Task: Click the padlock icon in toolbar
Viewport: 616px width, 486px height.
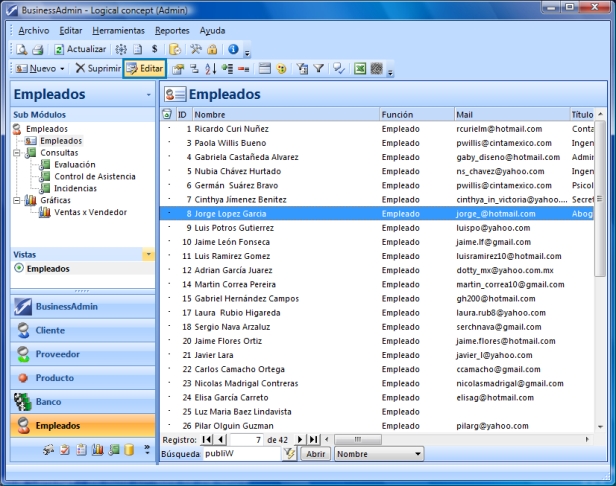Action: [x=213, y=48]
